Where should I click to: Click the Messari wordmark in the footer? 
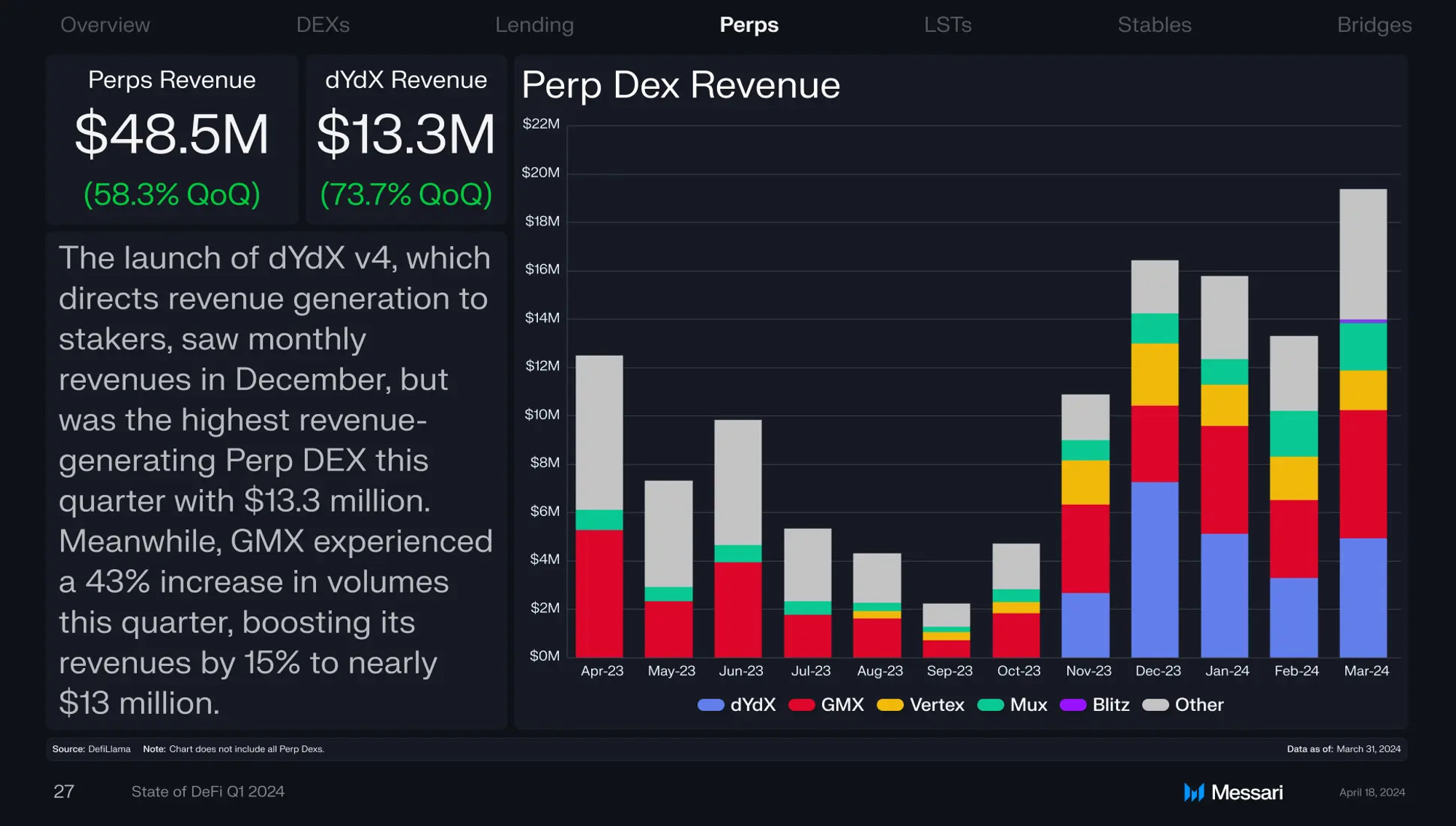1246,792
